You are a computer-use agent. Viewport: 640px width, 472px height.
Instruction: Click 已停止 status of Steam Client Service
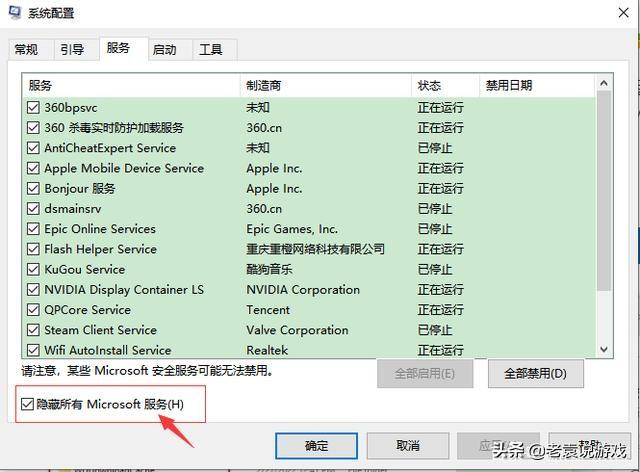tap(435, 330)
